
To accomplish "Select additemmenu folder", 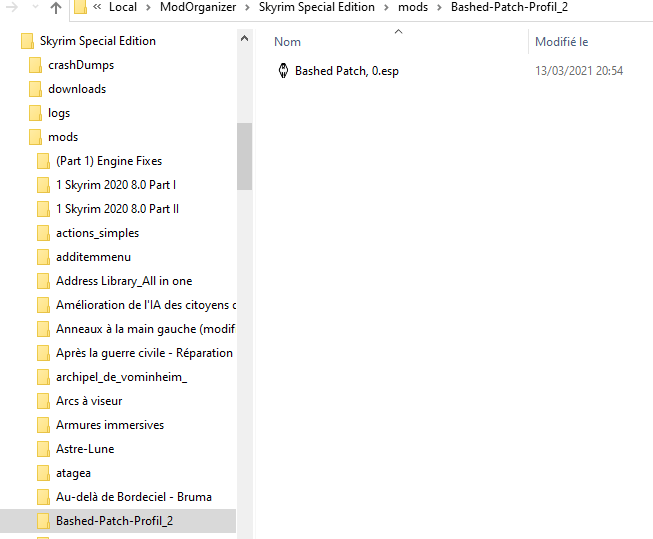I will (x=93, y=257).
